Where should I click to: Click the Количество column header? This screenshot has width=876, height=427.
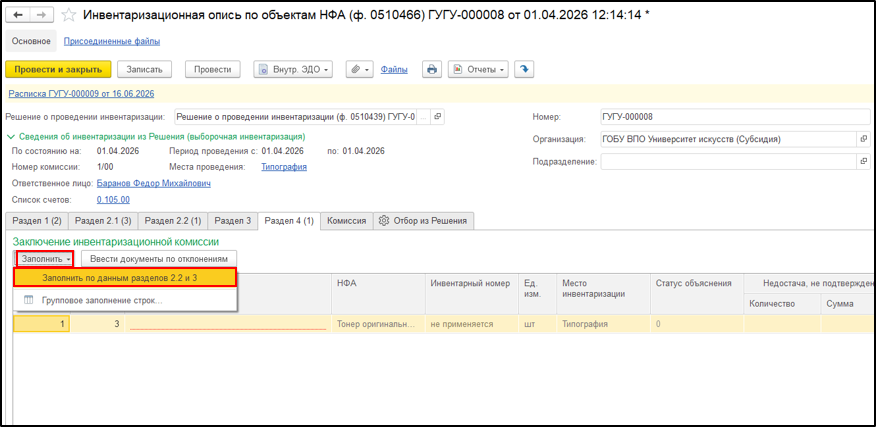click(x=782, y=303)
